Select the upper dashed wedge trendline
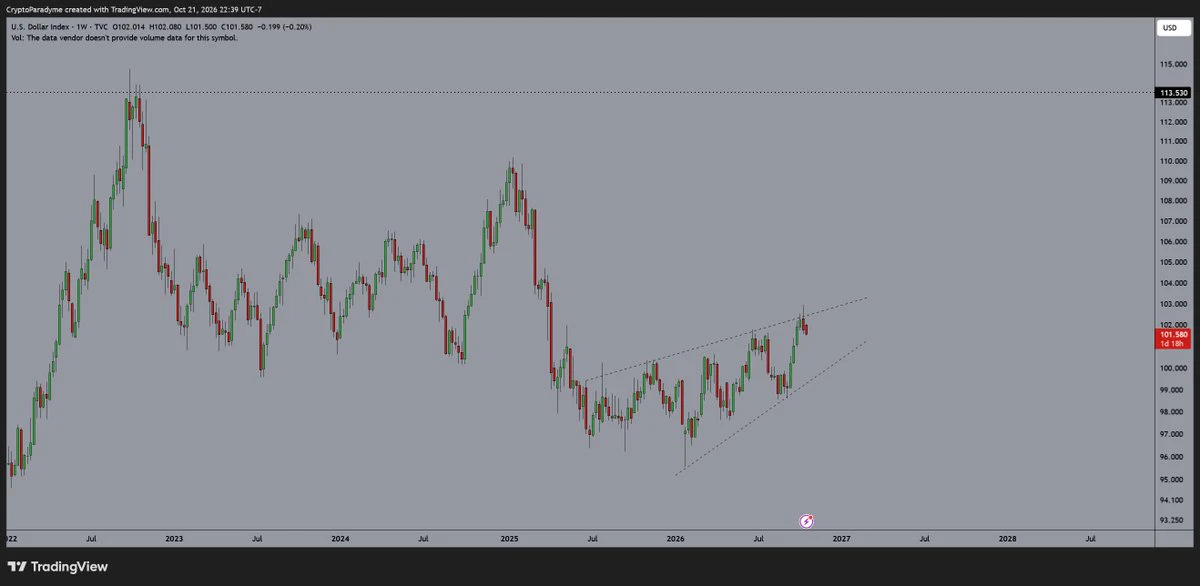Screen dimensions: 1200x586 tap(724, 339)
